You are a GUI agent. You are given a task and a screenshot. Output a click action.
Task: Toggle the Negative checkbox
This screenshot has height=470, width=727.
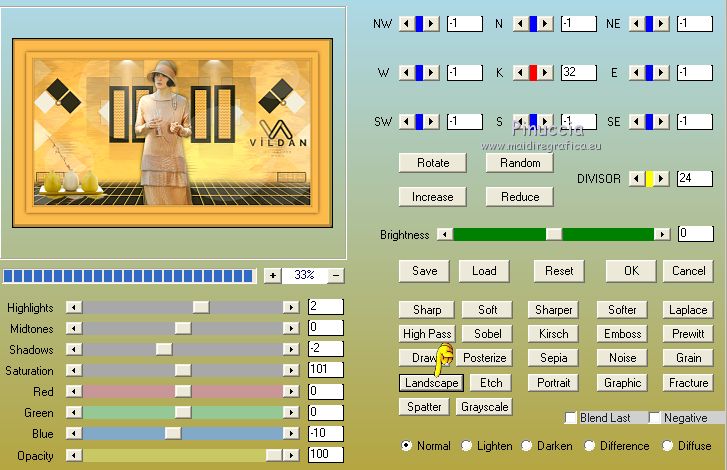point(655,418)
